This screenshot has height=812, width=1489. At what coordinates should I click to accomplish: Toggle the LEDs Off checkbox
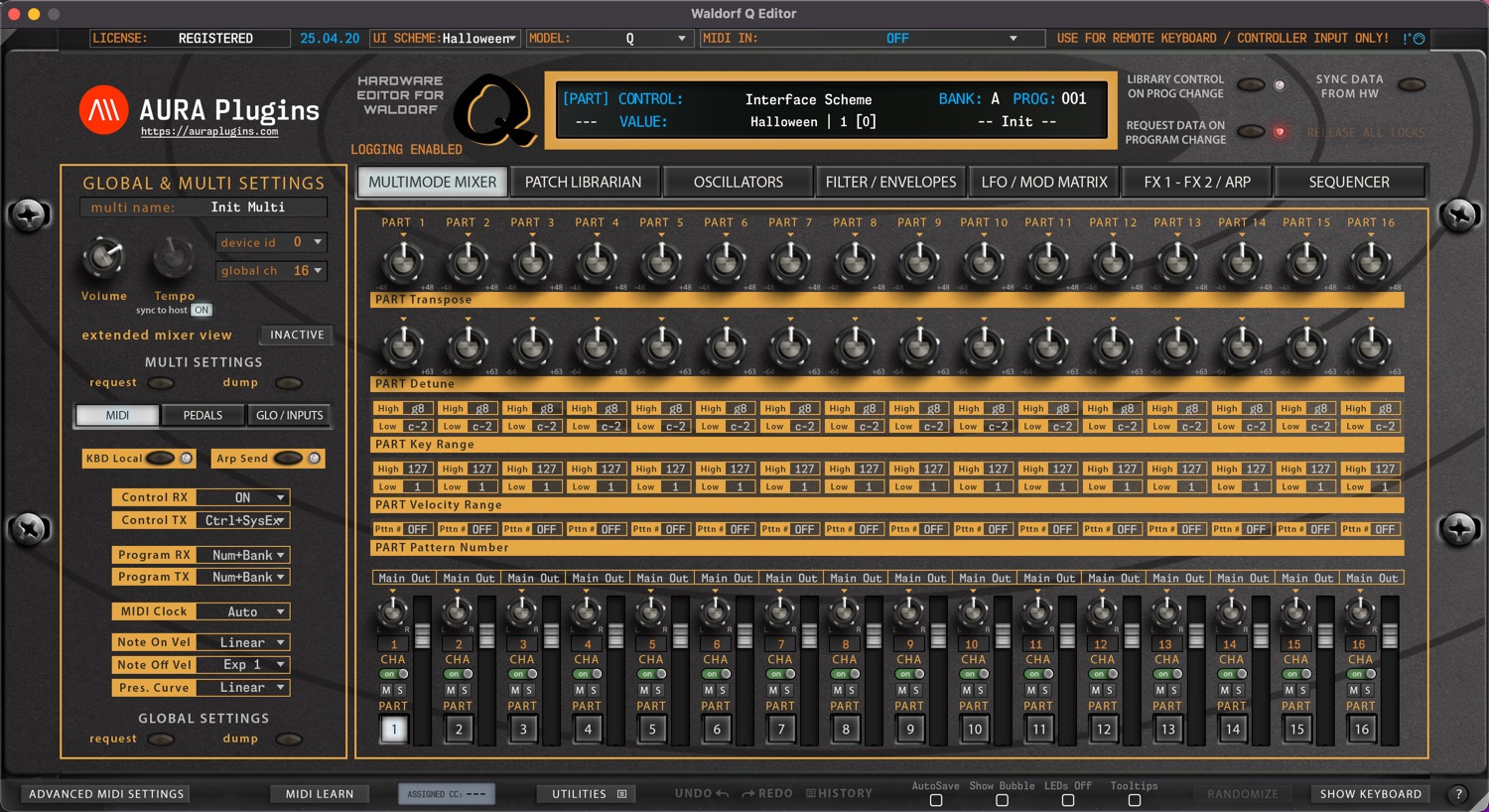tap(1068, 800)
